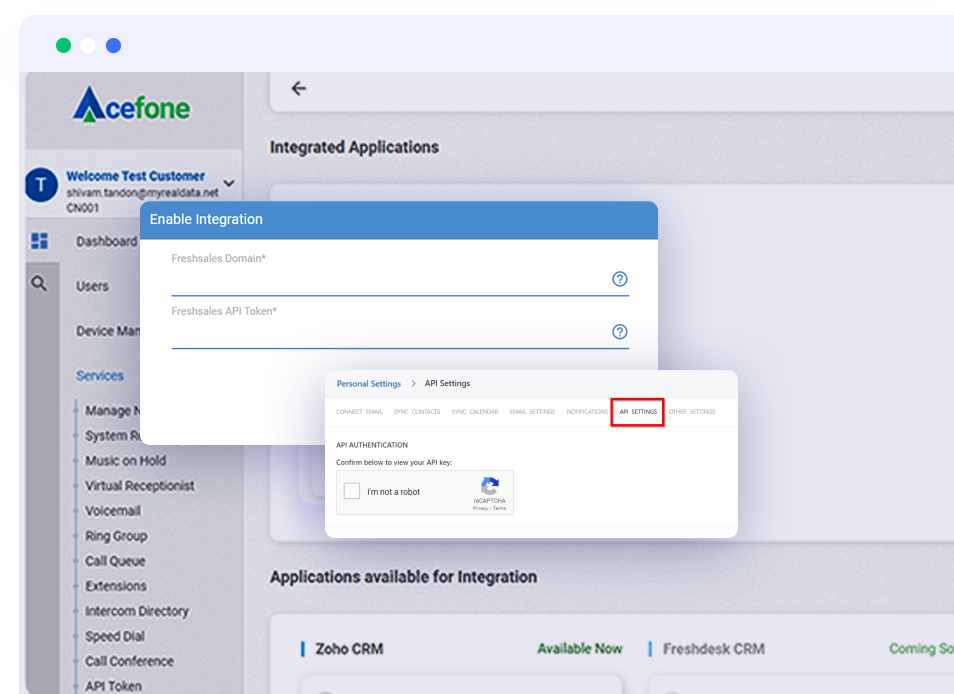Click the Integrated Applications heading

[x=354, y=147]
